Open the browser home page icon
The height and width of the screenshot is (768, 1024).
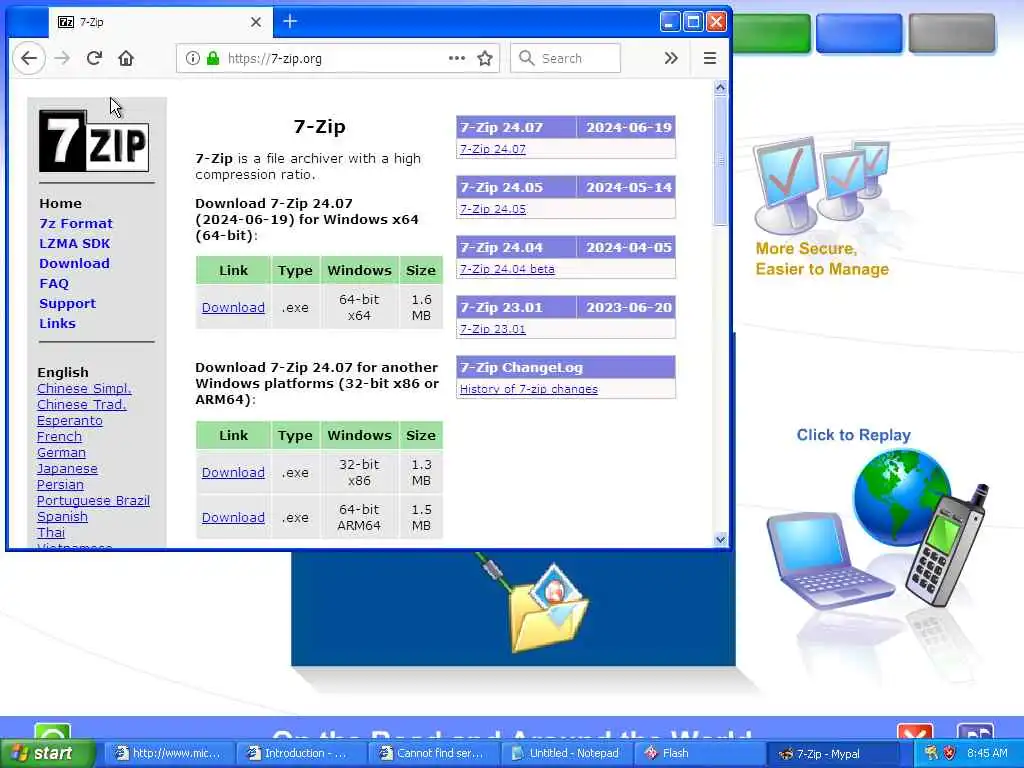126,58
